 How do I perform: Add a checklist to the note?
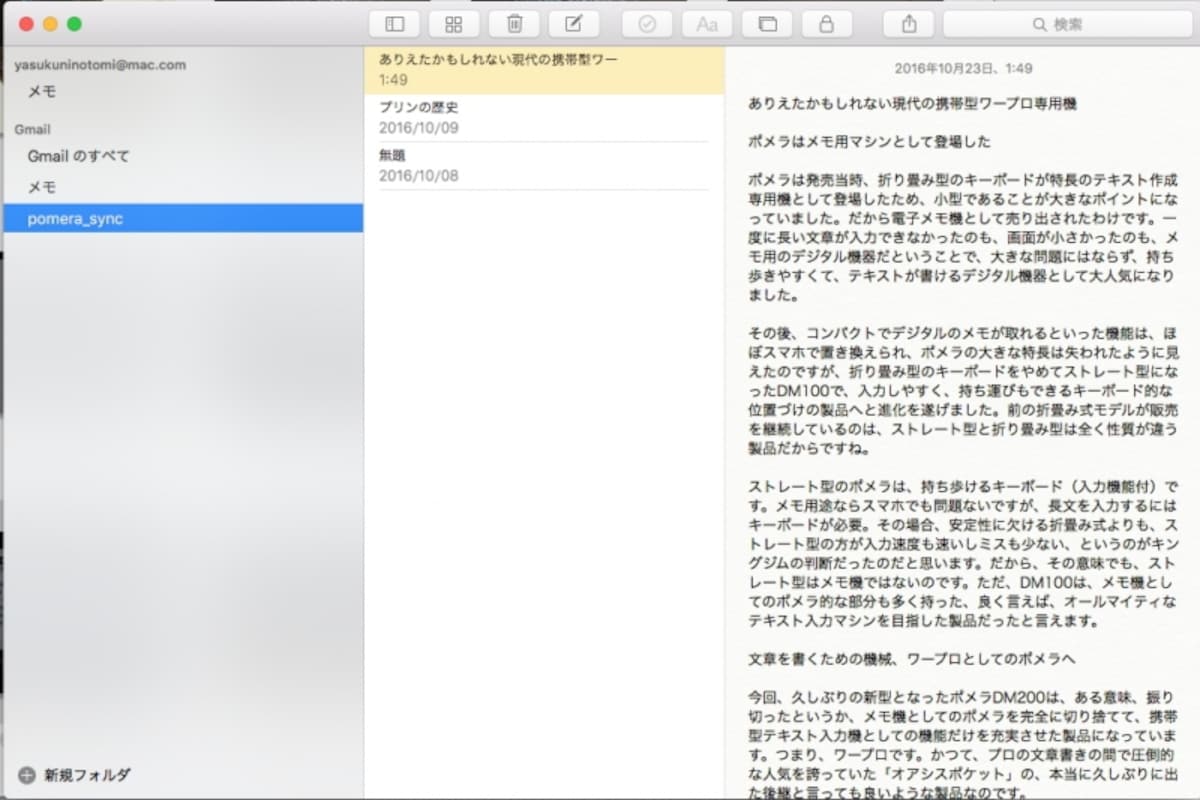(647, 24)
